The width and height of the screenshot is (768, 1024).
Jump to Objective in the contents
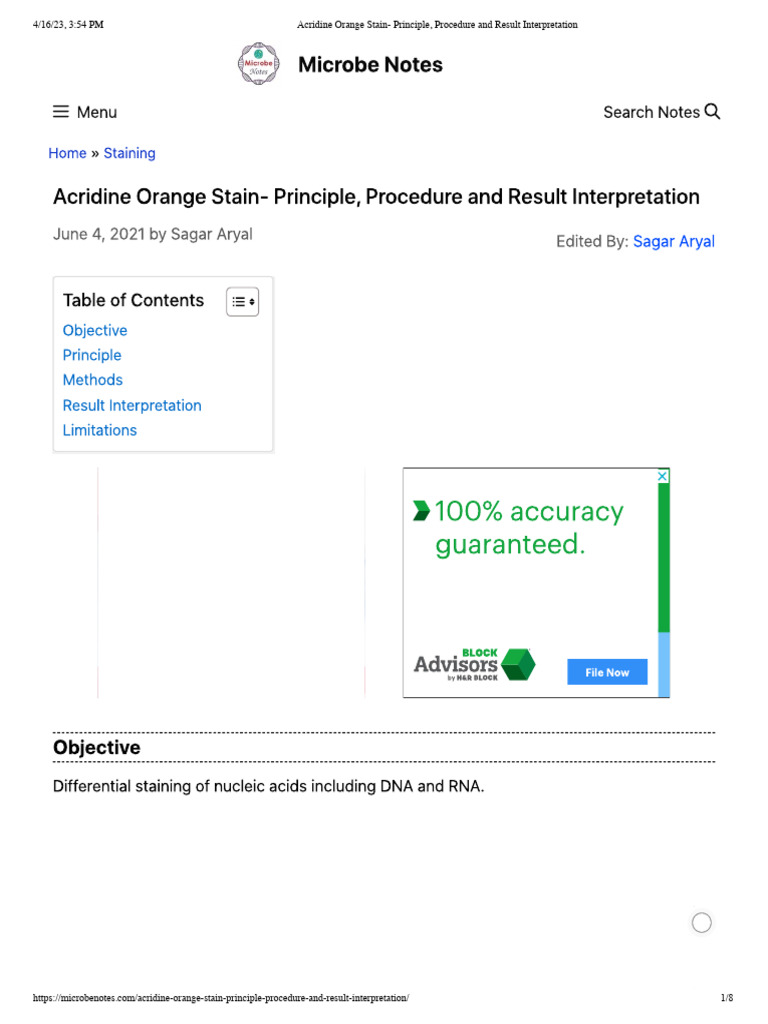pos(95,330)
